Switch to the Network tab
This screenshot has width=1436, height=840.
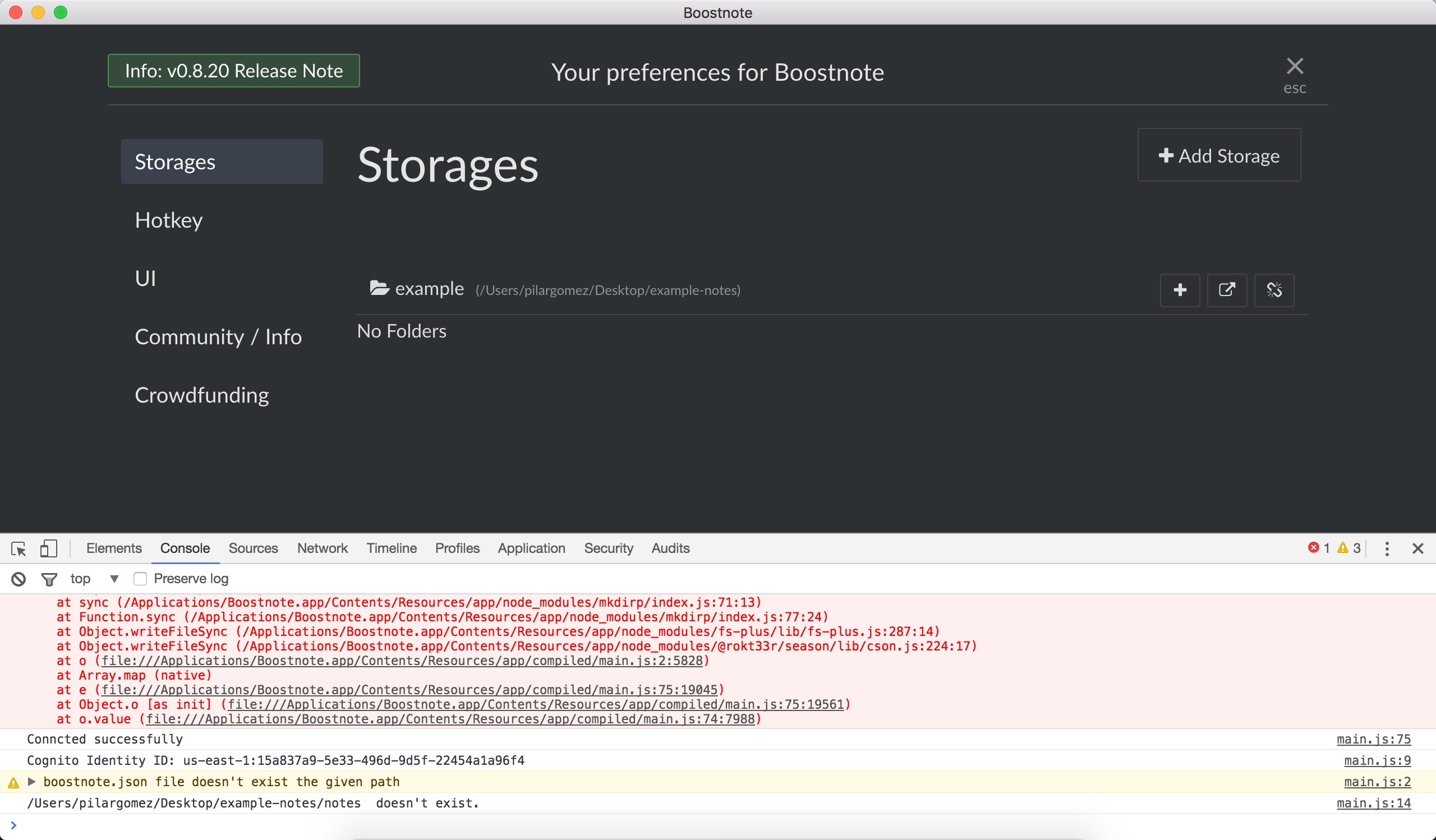pyautogui.click(x=322, y=548)
